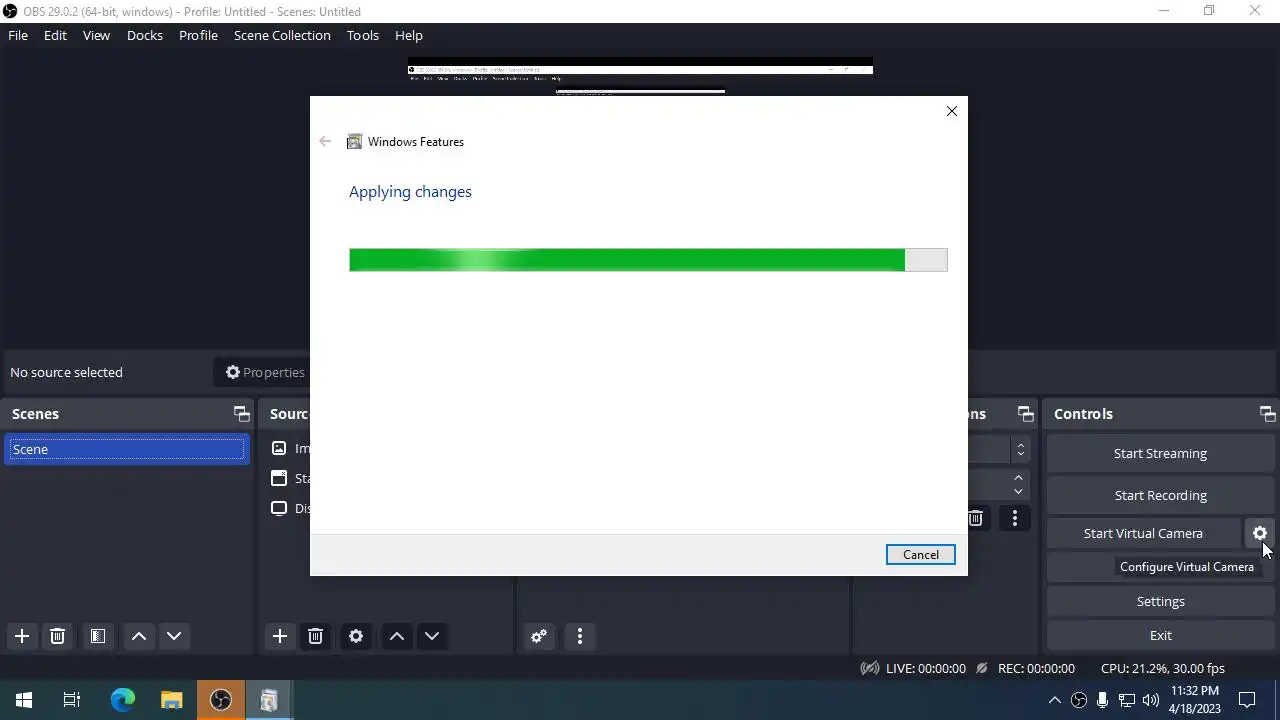Add a new source with the plus icon
This screenshot has height=720, width=1280.
point(280,636)
